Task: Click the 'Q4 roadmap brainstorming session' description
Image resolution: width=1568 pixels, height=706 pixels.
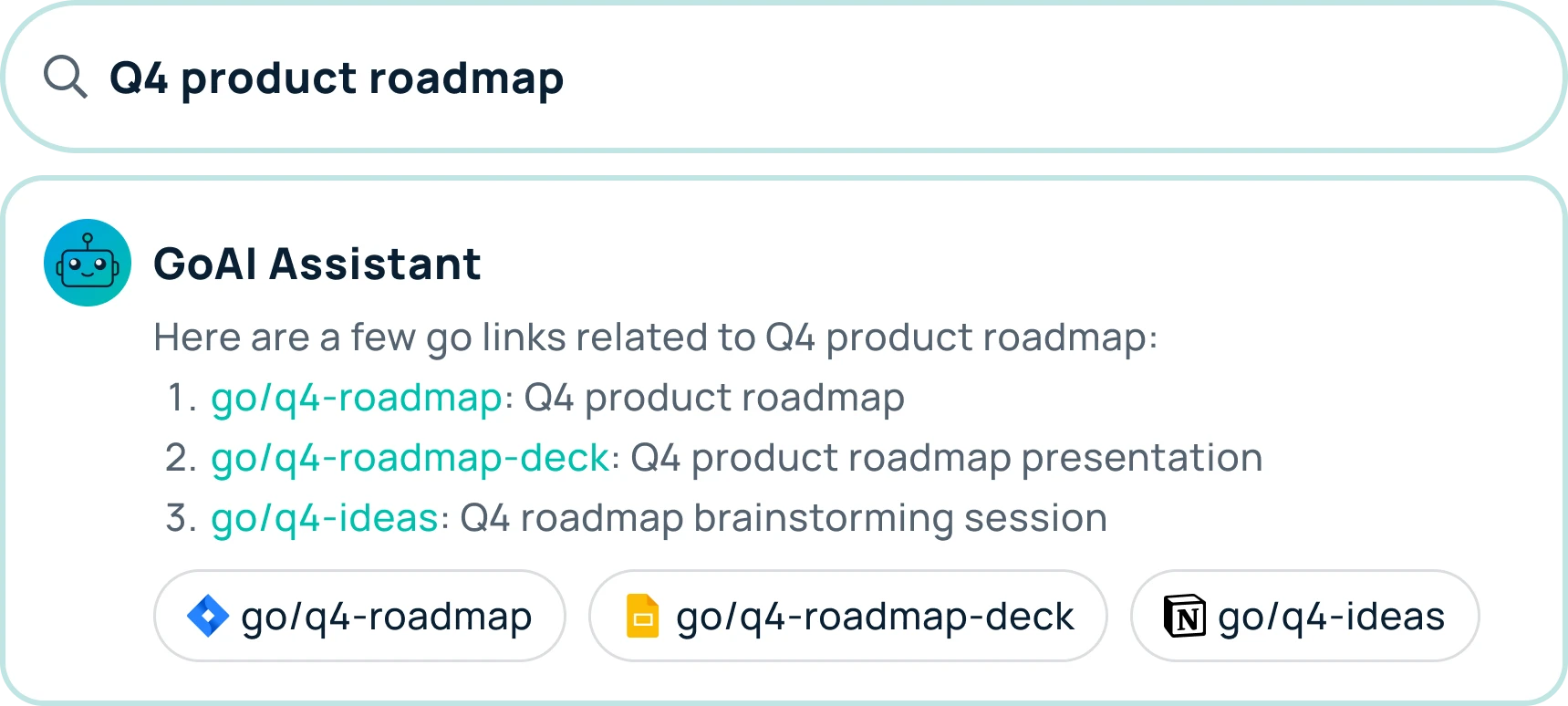Action: tap(784, 519)
